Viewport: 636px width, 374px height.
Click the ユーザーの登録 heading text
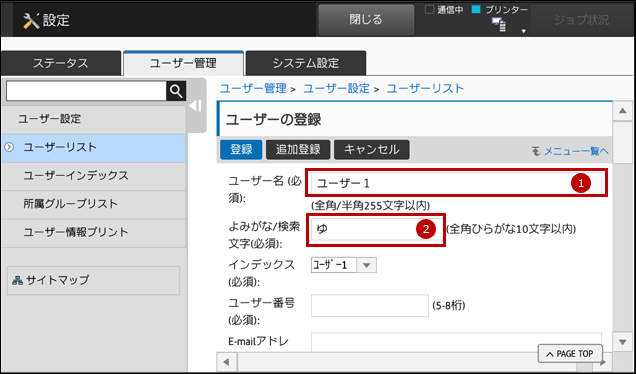tap(273, 120)
